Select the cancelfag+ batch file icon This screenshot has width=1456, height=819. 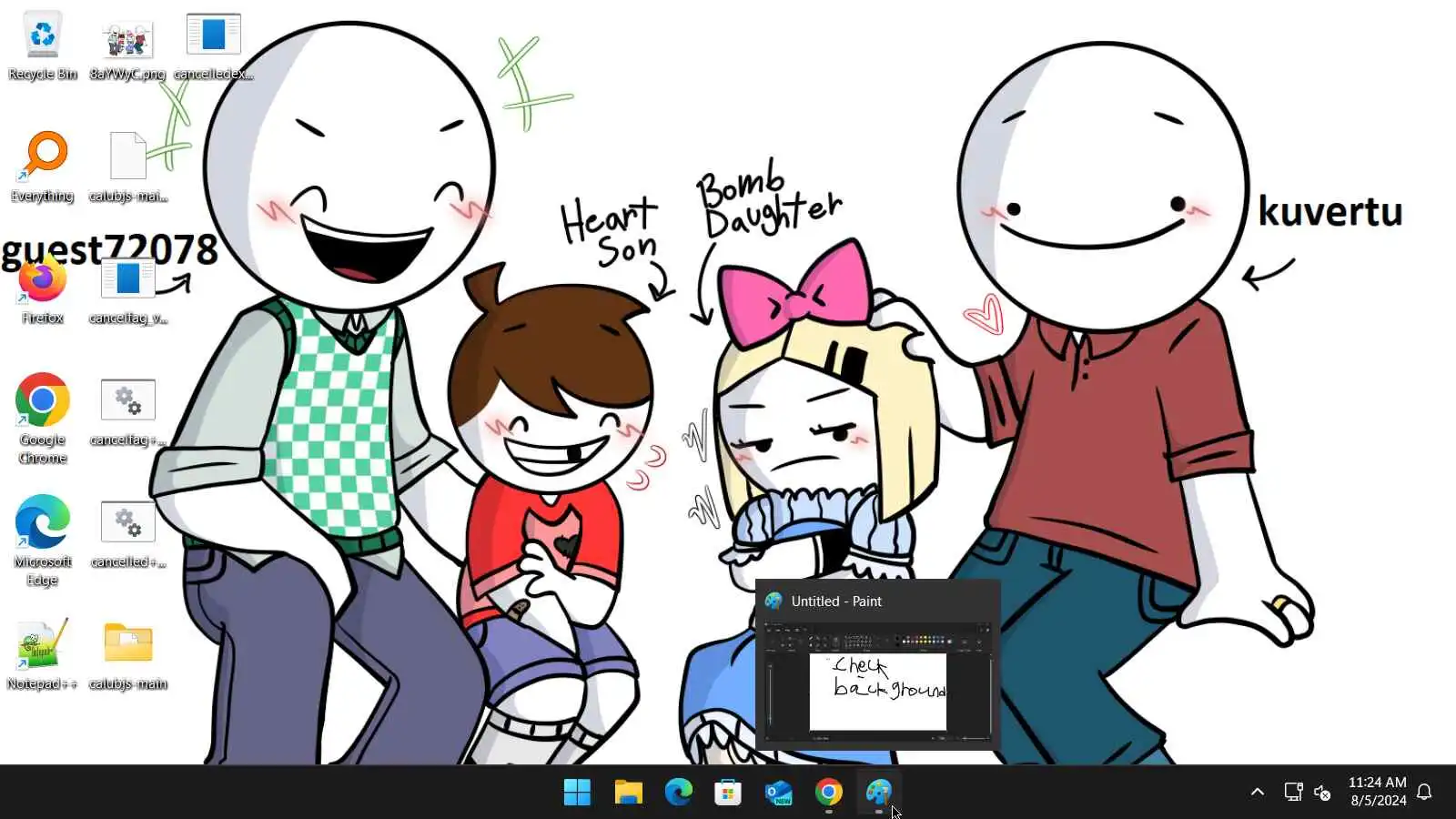(127, 411)
